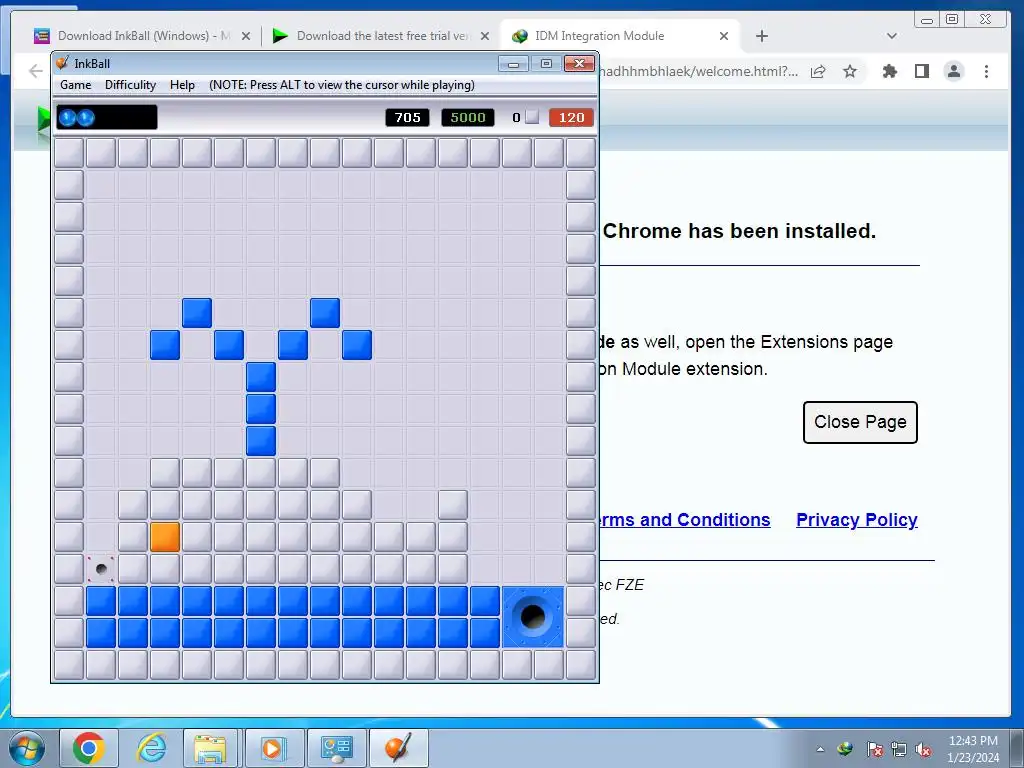1024x768 pixels.
Task: Open the Difficulty menu in InkBall
Action: 130,85
